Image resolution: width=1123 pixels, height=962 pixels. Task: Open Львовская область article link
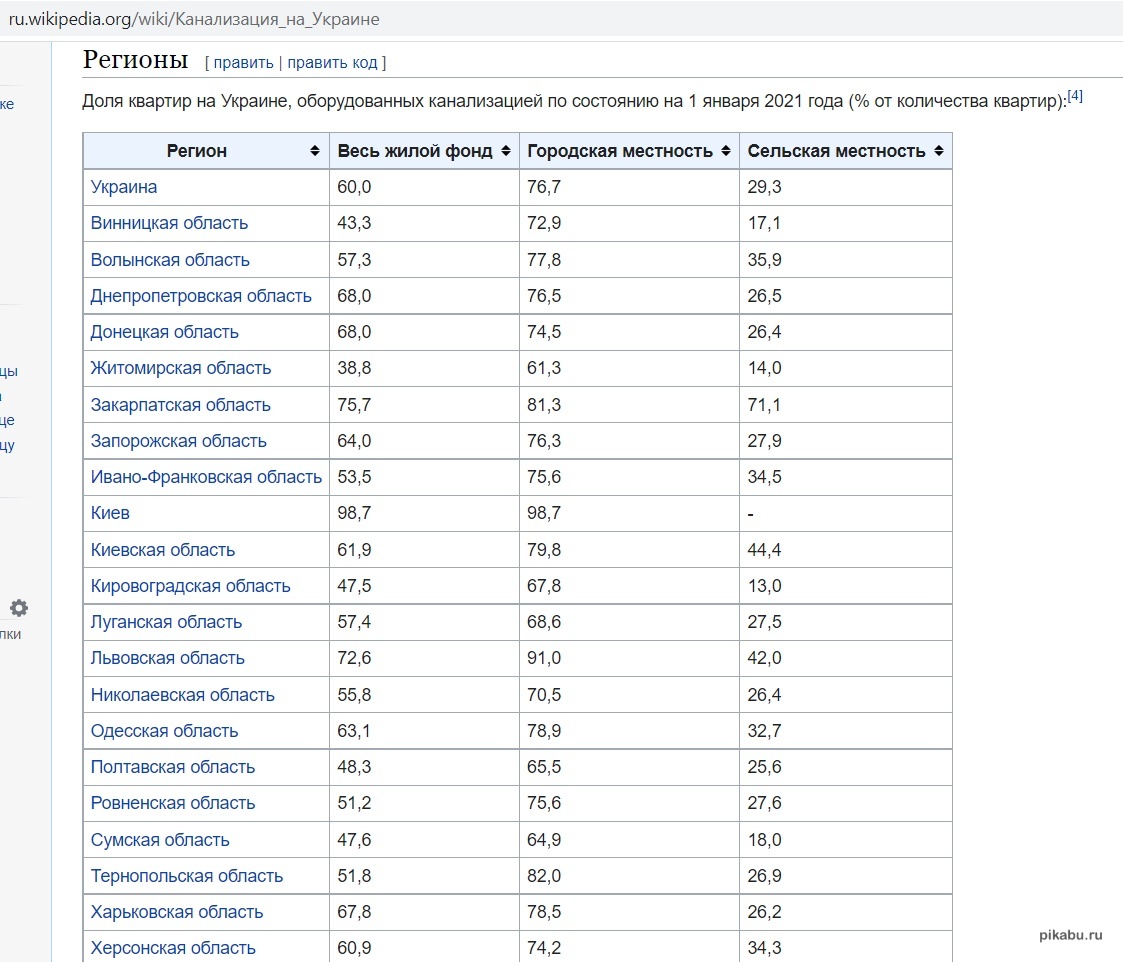coord(167,658)
